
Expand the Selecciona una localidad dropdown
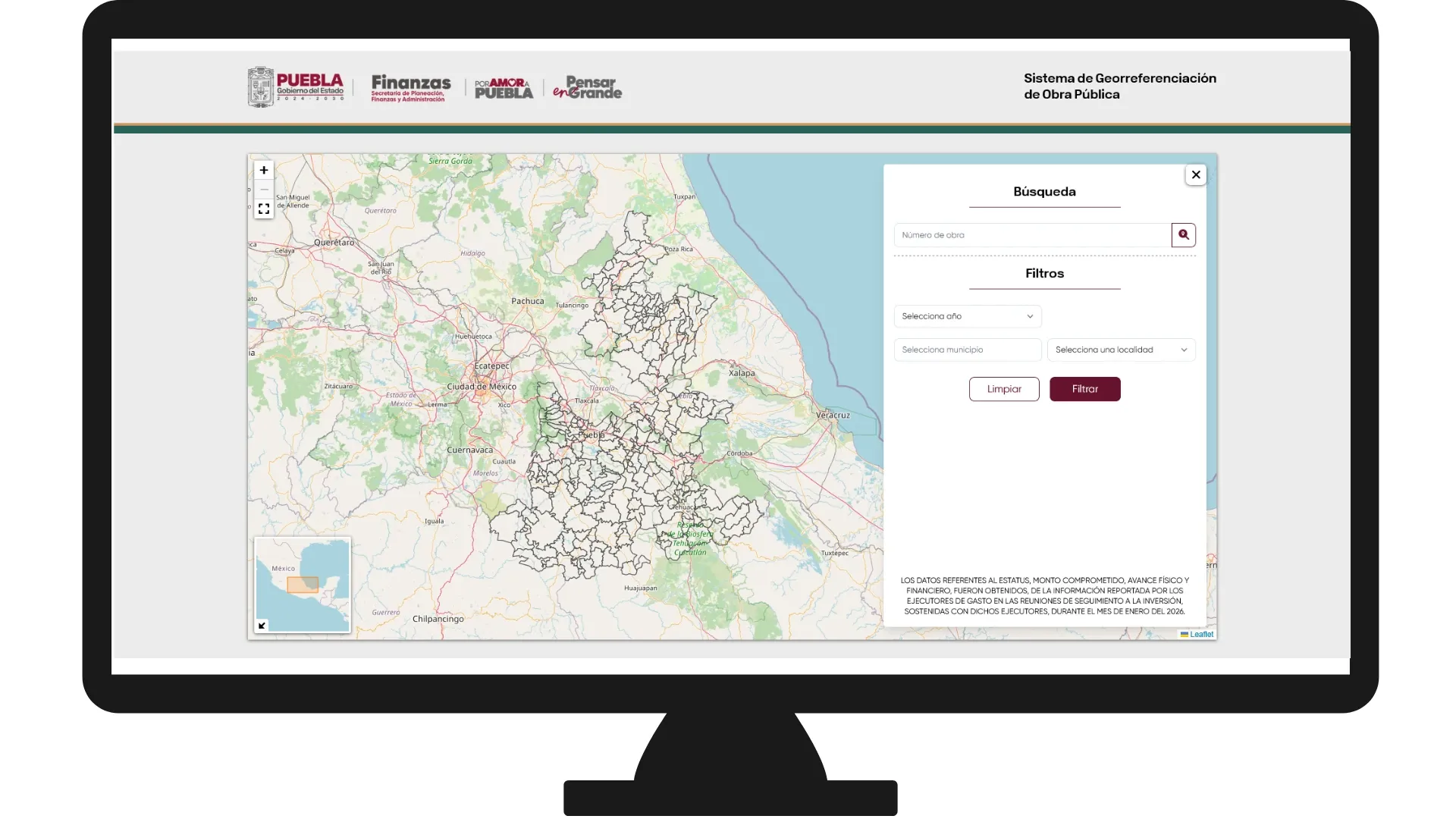point(1121,350)
